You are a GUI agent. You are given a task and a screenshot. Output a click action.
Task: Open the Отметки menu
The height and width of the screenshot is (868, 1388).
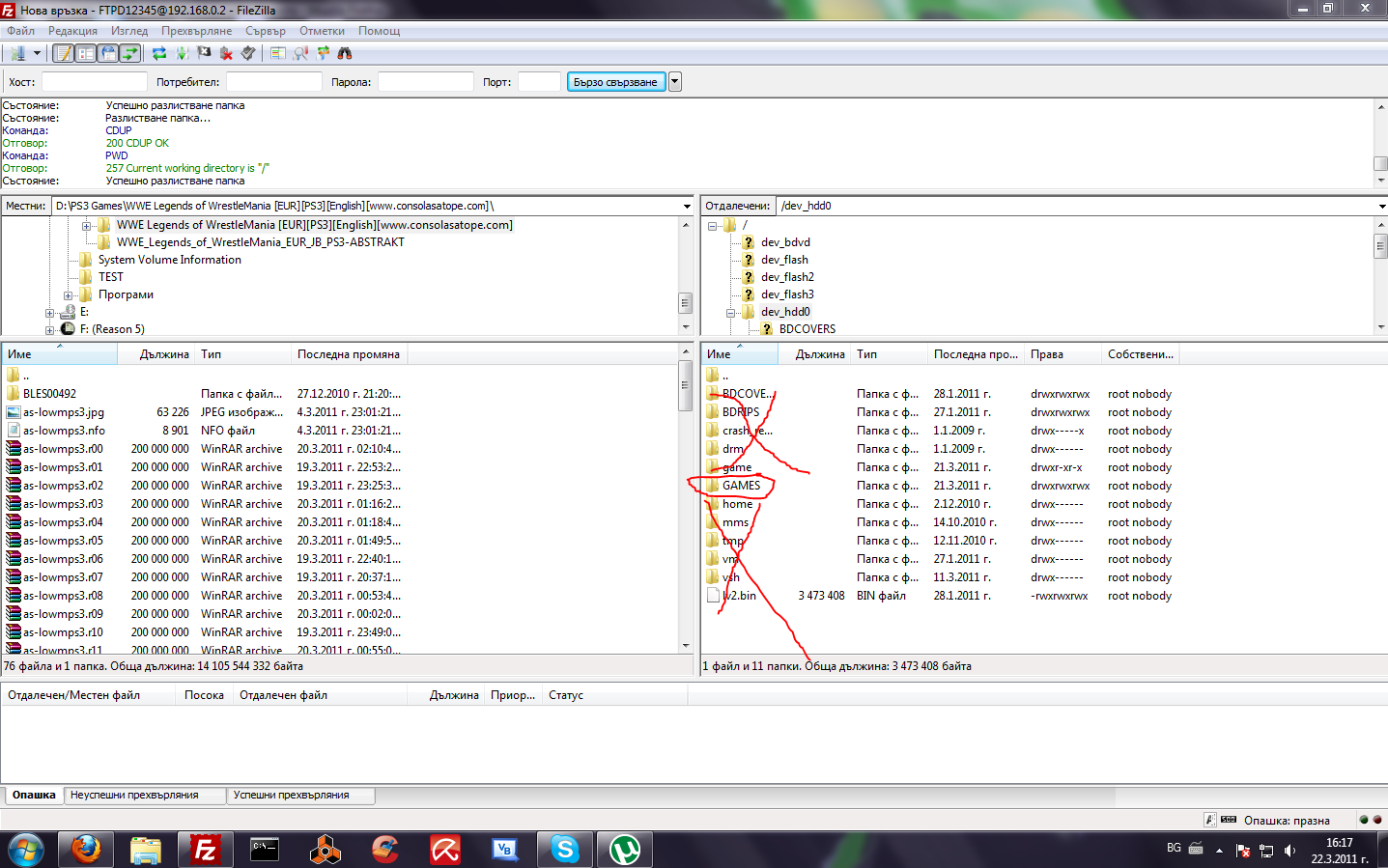point(322,31)
